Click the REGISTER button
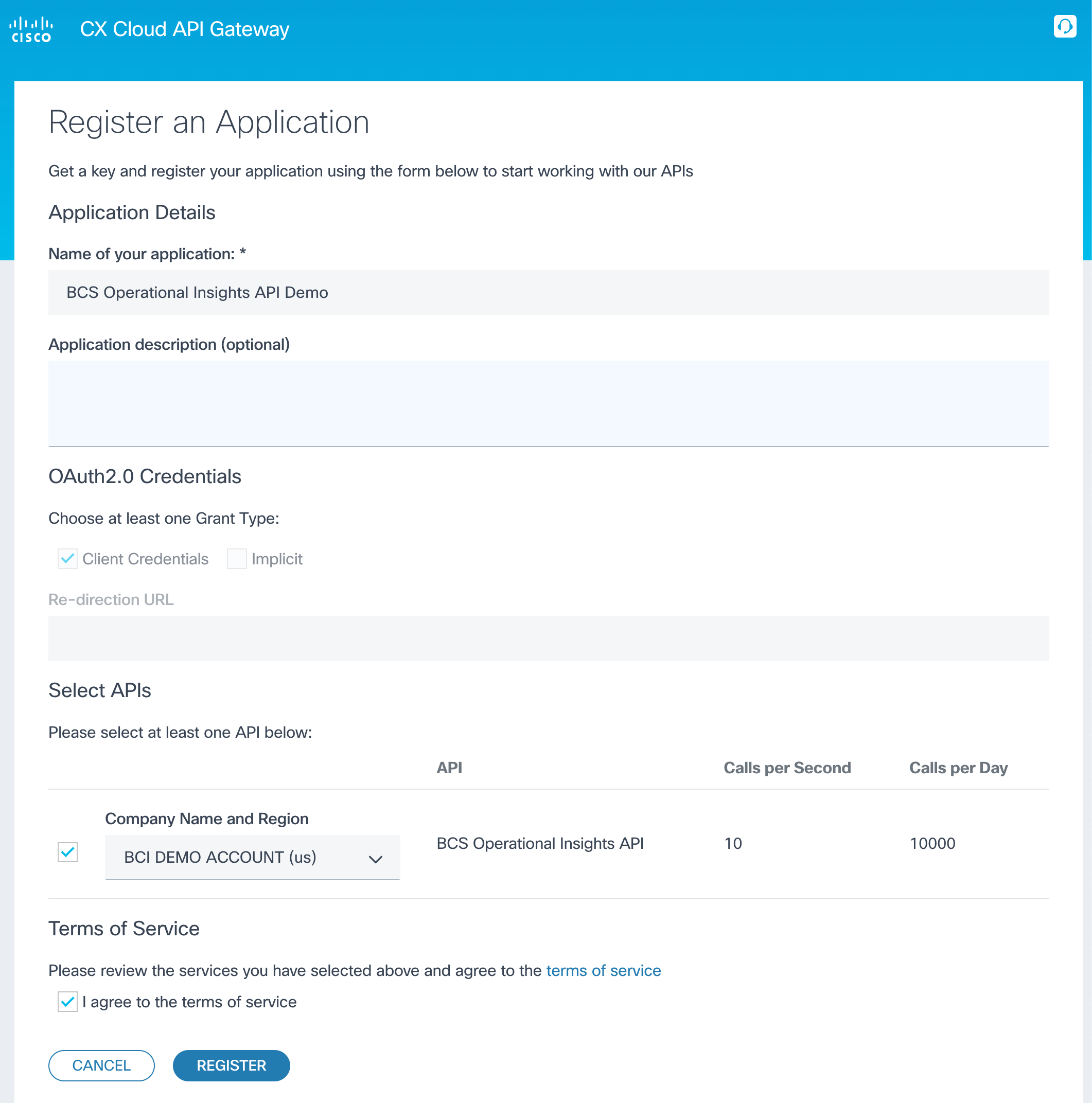This screenshot has height=1103, width=1092. tap(231, 1065)
